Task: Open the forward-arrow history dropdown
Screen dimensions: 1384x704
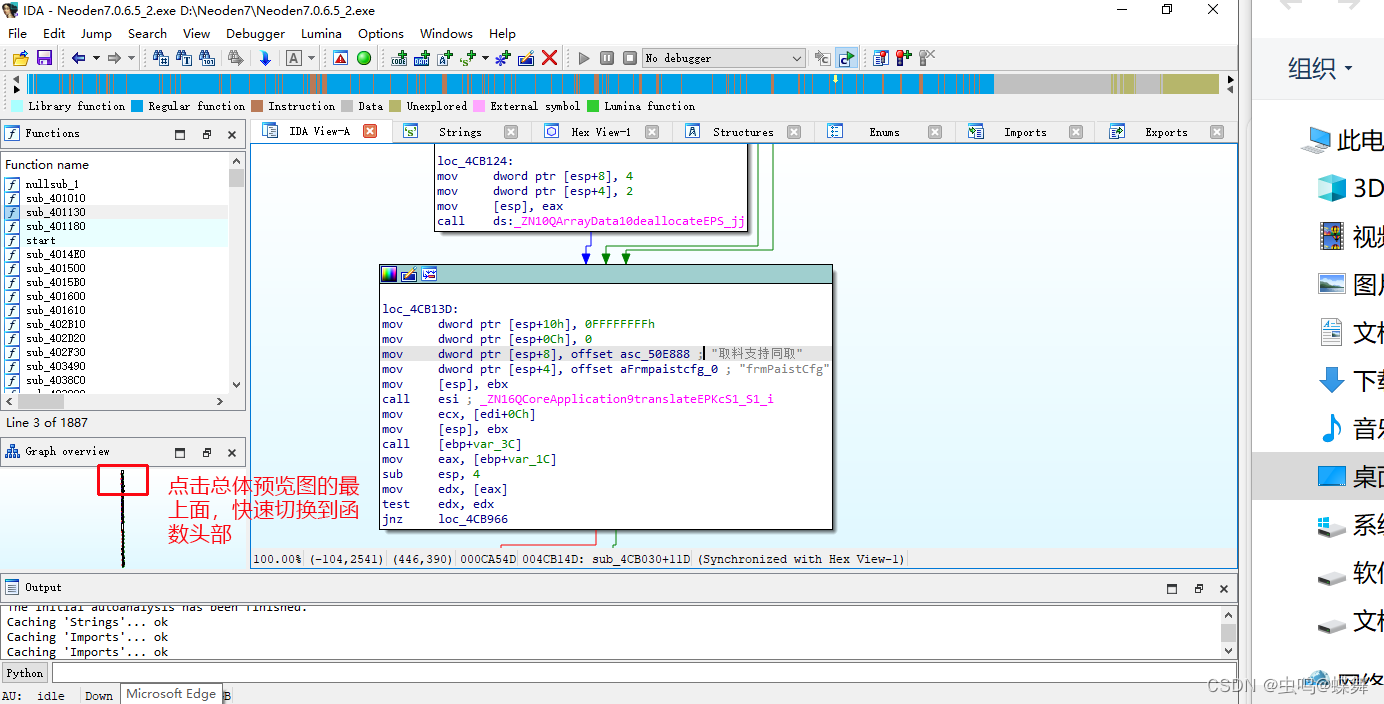Action: pyautogui.click(x=131, y=58)
